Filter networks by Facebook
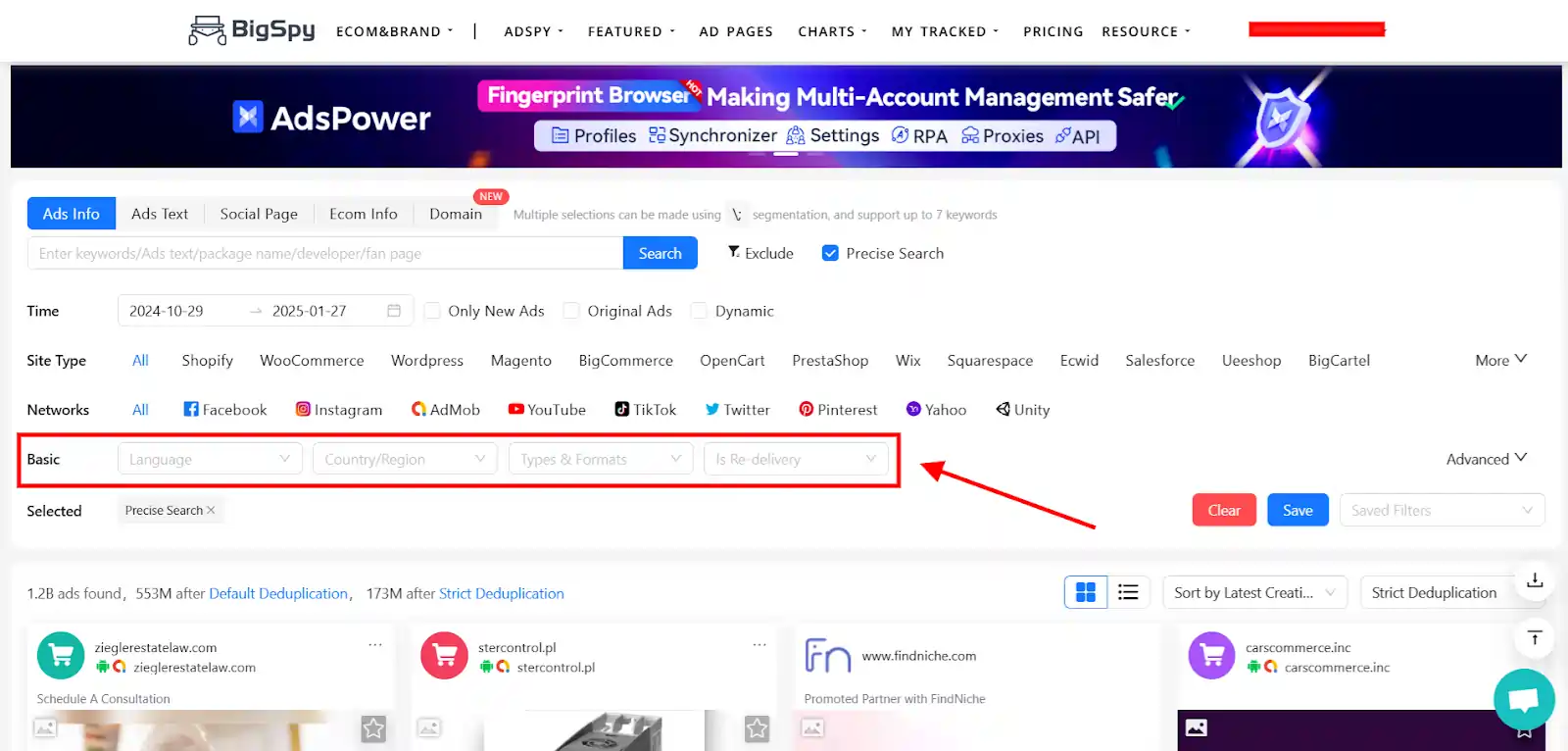This screenshot has width=1568, height=751. (225, 410)
